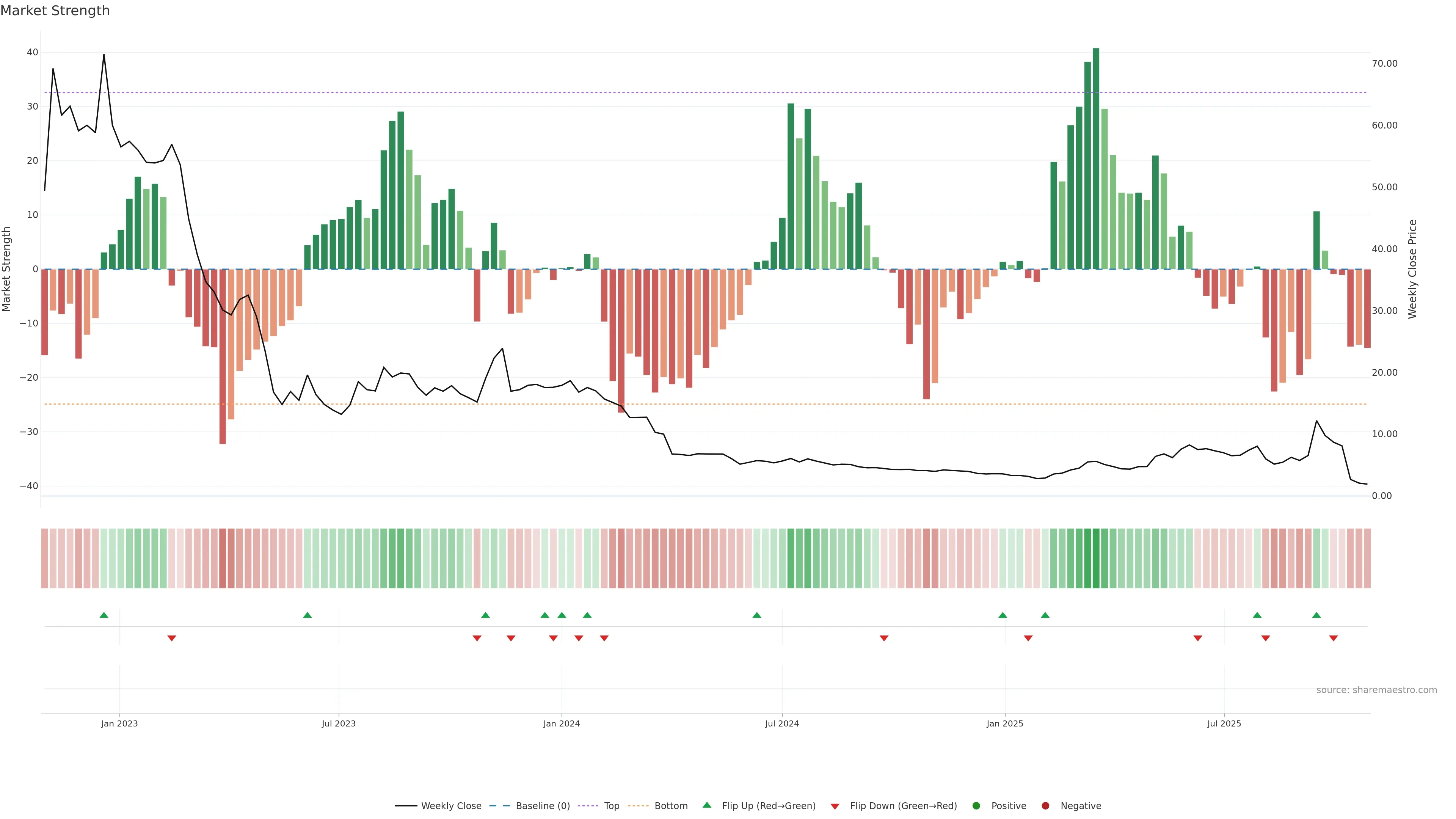The image size is (1456, 819).
Task: Click the flip-up triangle just before Jul 2023
Action: [308, 615]
